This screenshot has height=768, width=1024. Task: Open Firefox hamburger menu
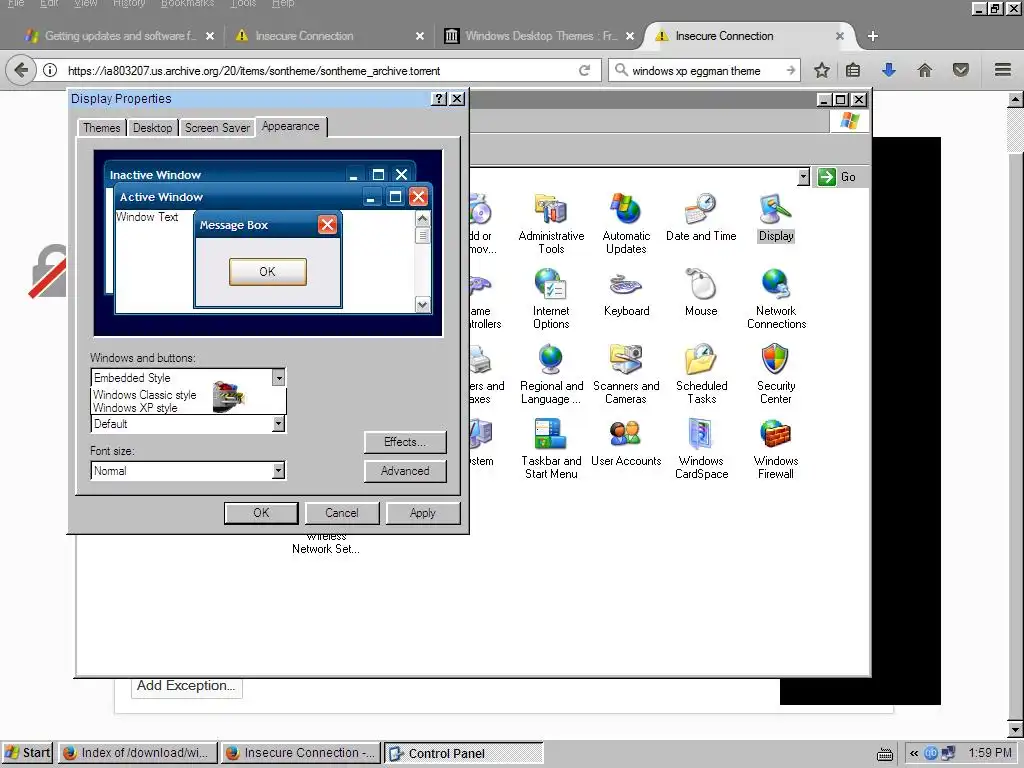(1003, 70)
